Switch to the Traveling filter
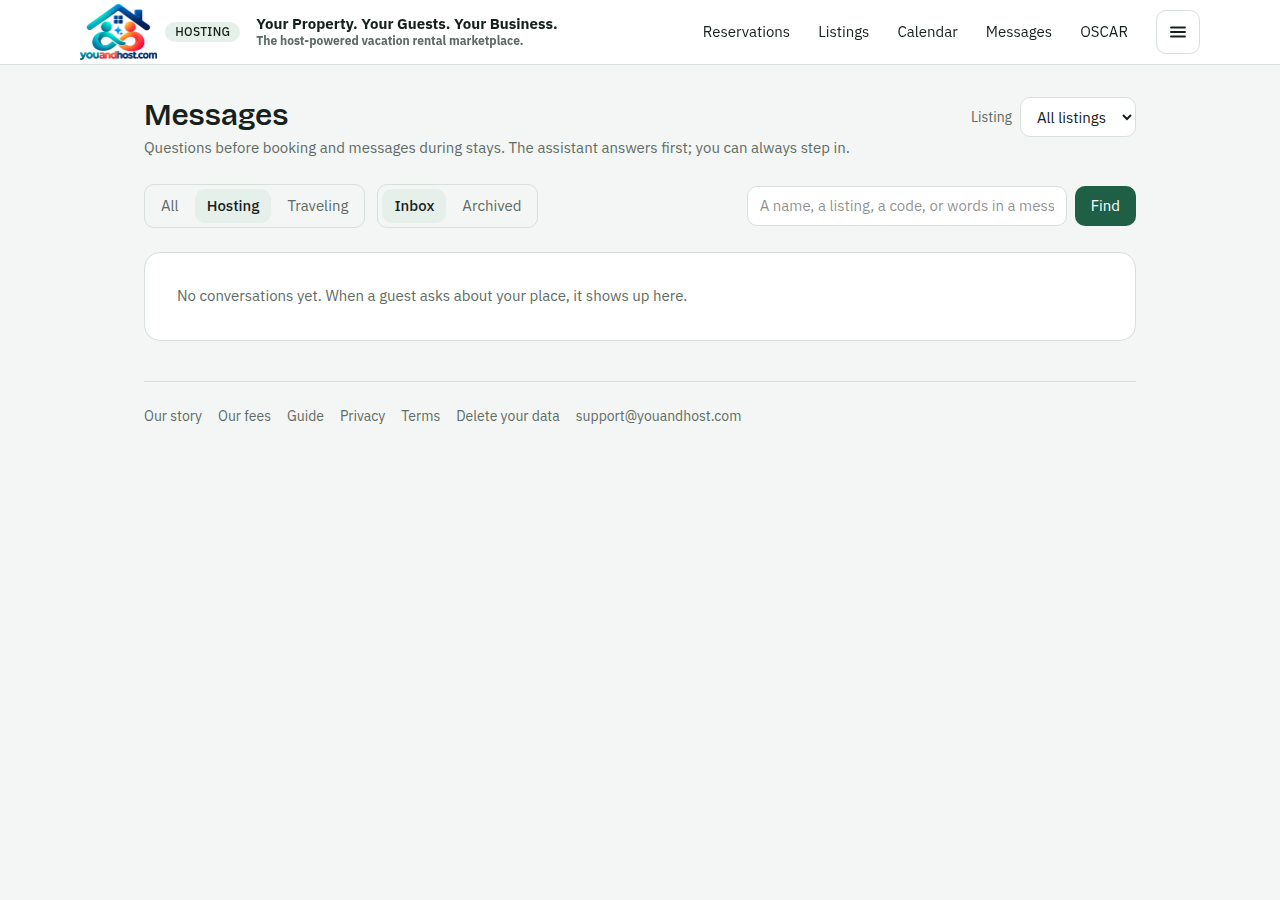This screenshot has height=900, width=1280. [318, 206]
